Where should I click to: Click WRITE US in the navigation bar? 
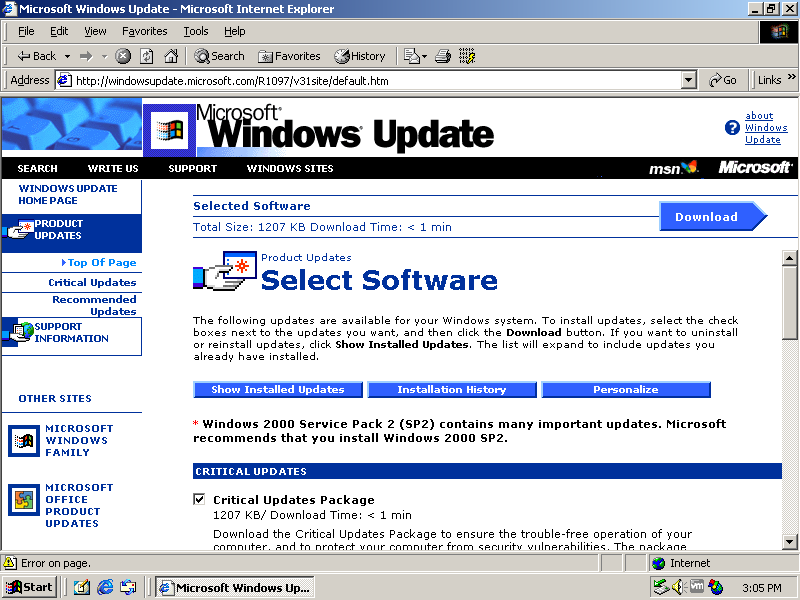113,168
